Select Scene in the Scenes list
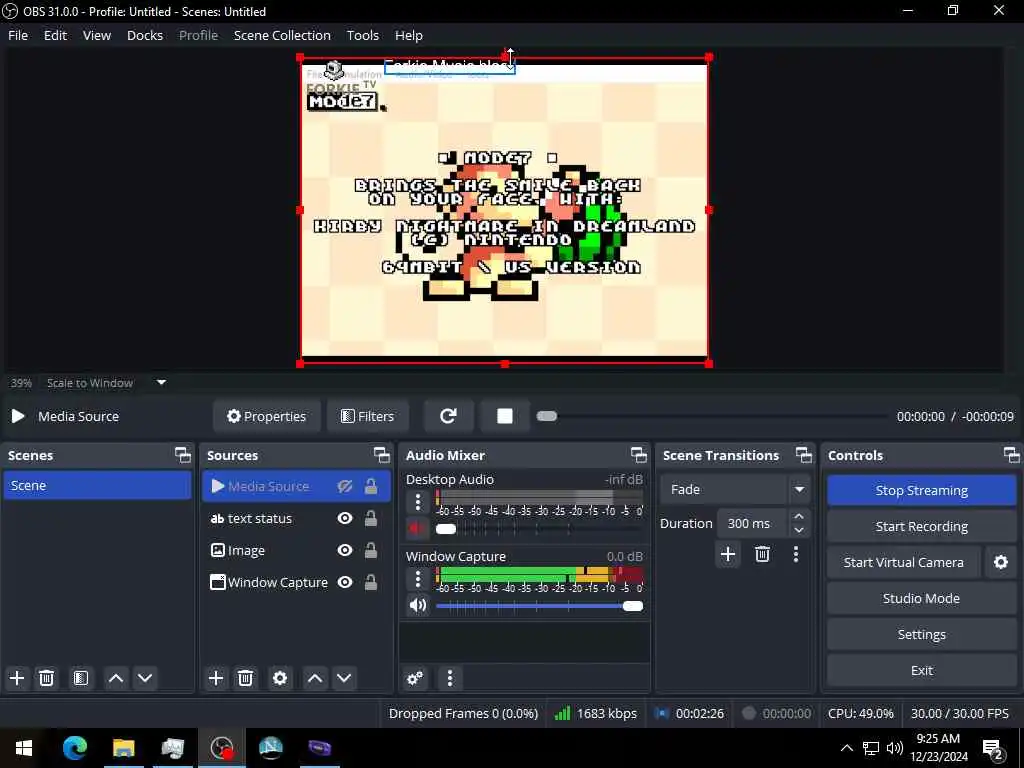The image size is (1024, 768). pos(97,485)
